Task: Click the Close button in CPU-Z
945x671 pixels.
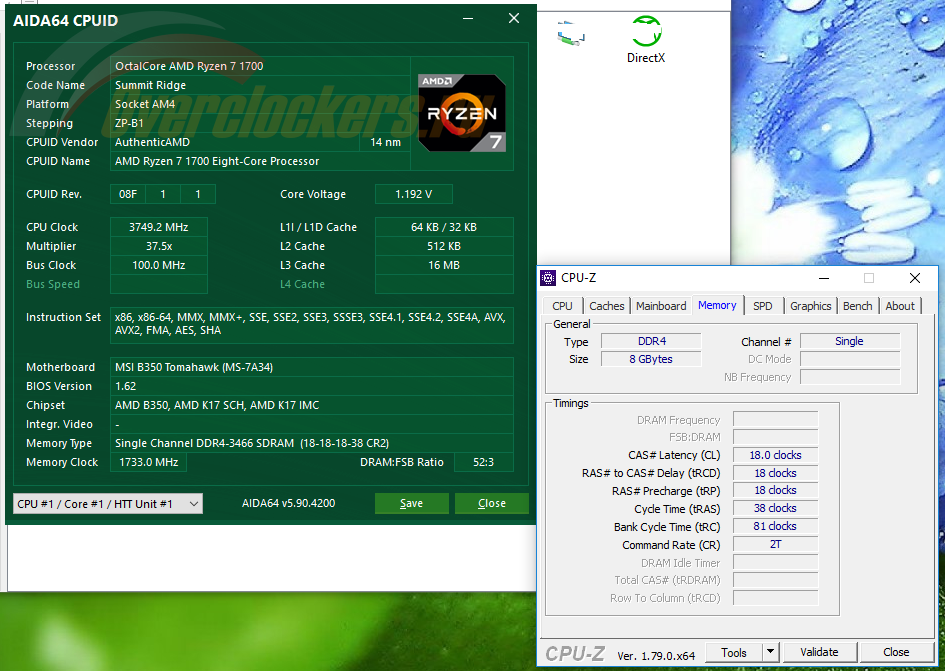Action: pos(896,652)
